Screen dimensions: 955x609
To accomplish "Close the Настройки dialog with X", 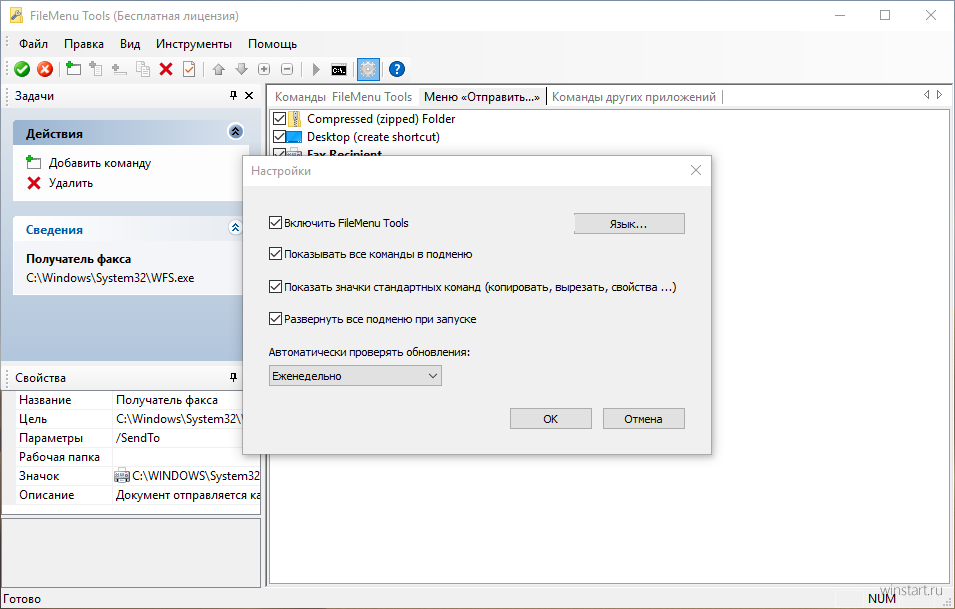I will coord(696,171).
